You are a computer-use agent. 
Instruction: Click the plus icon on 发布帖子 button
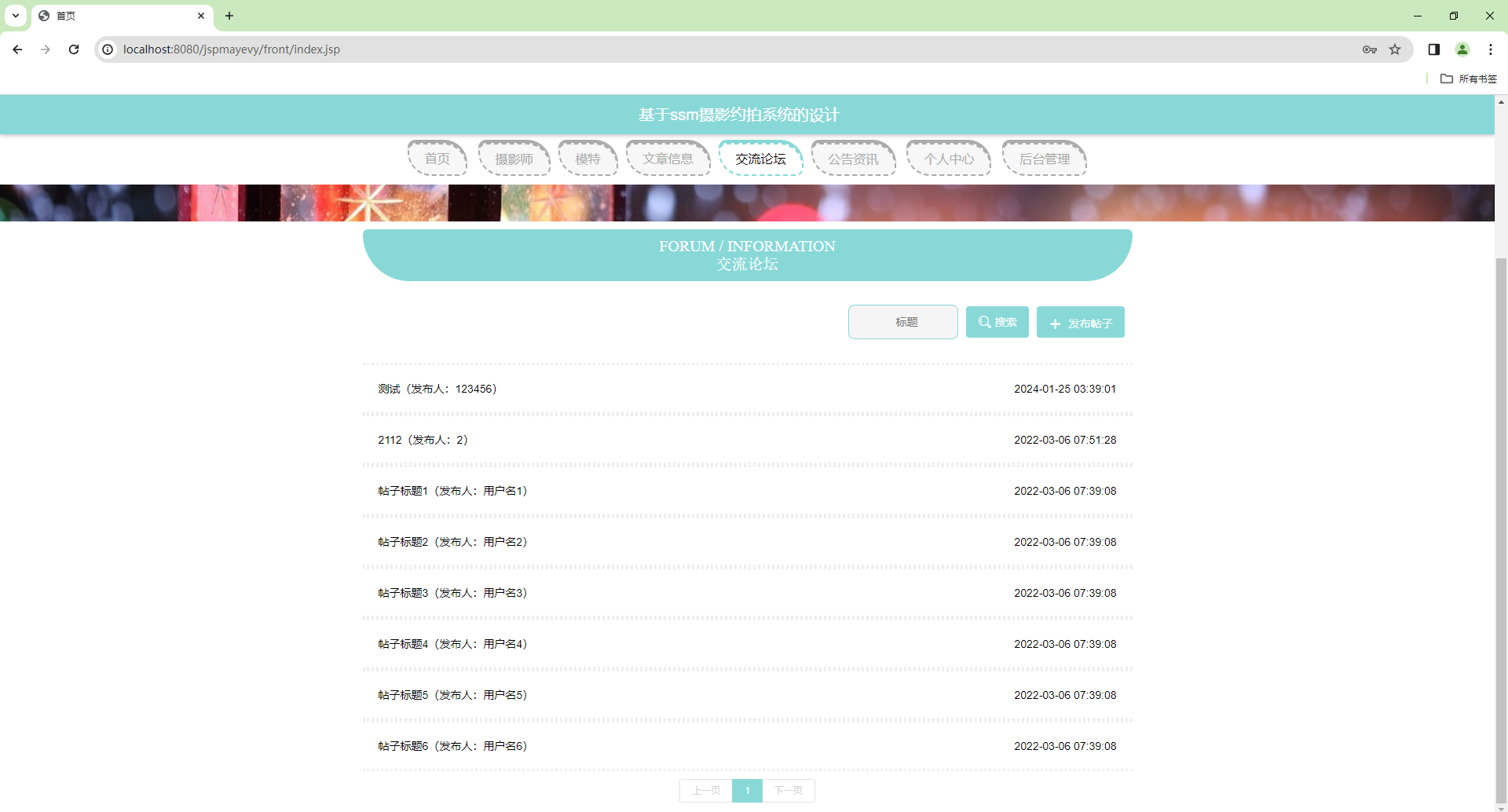coord(1055,322)
